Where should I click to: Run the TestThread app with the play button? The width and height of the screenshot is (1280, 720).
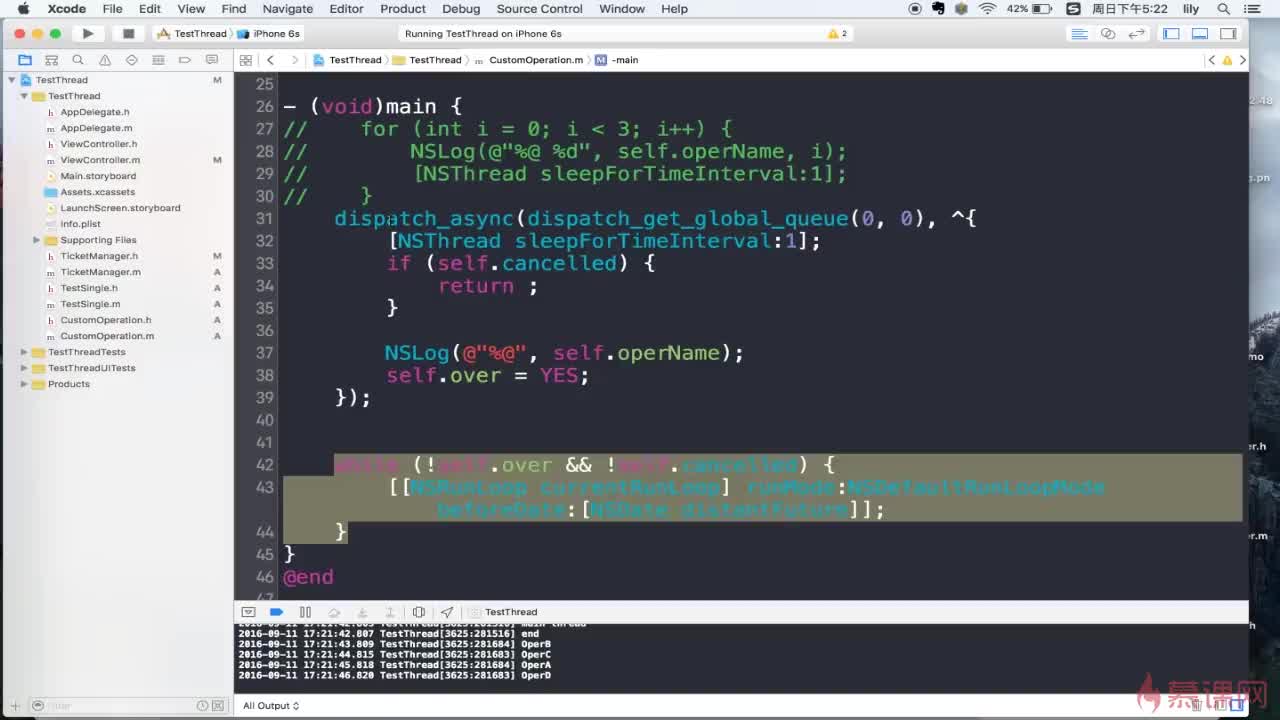tap(88, 33)
